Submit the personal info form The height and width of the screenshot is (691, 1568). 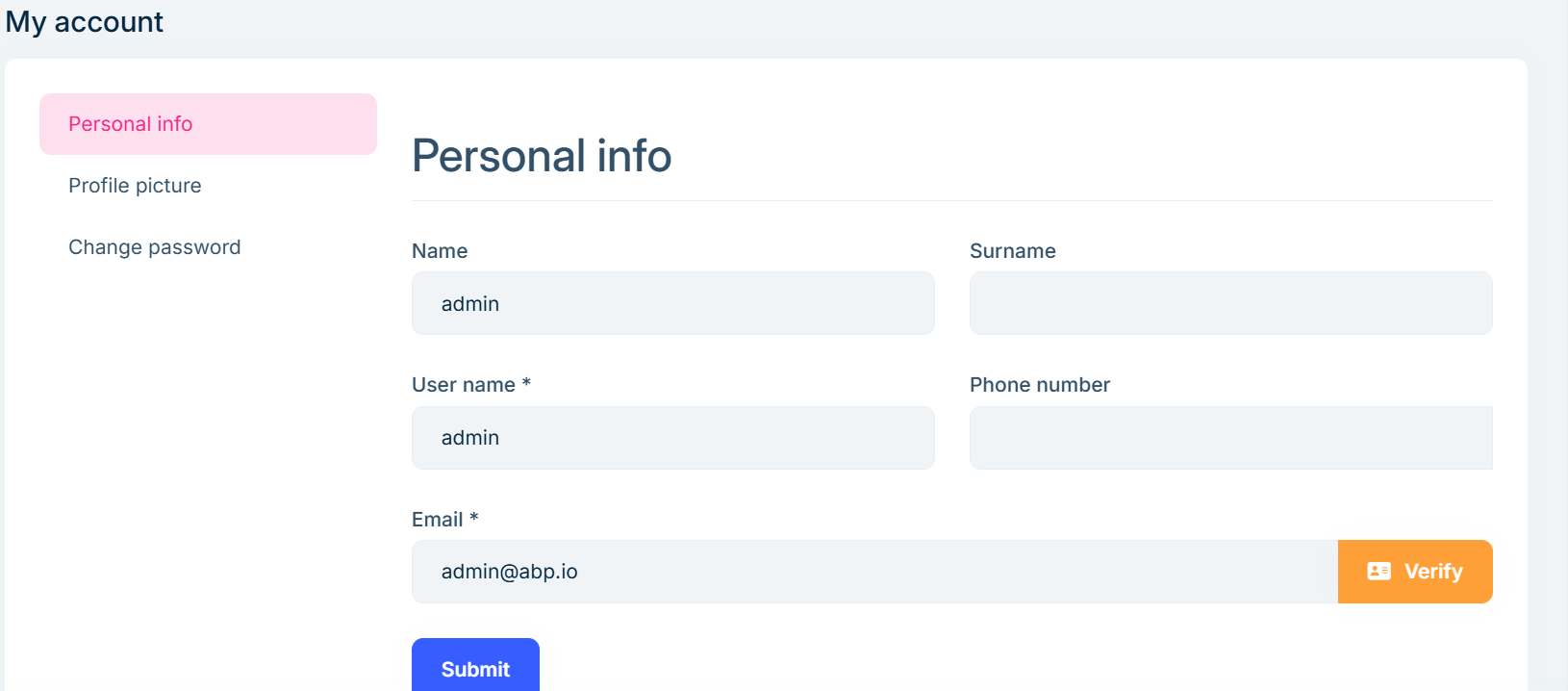click(475, 668)
